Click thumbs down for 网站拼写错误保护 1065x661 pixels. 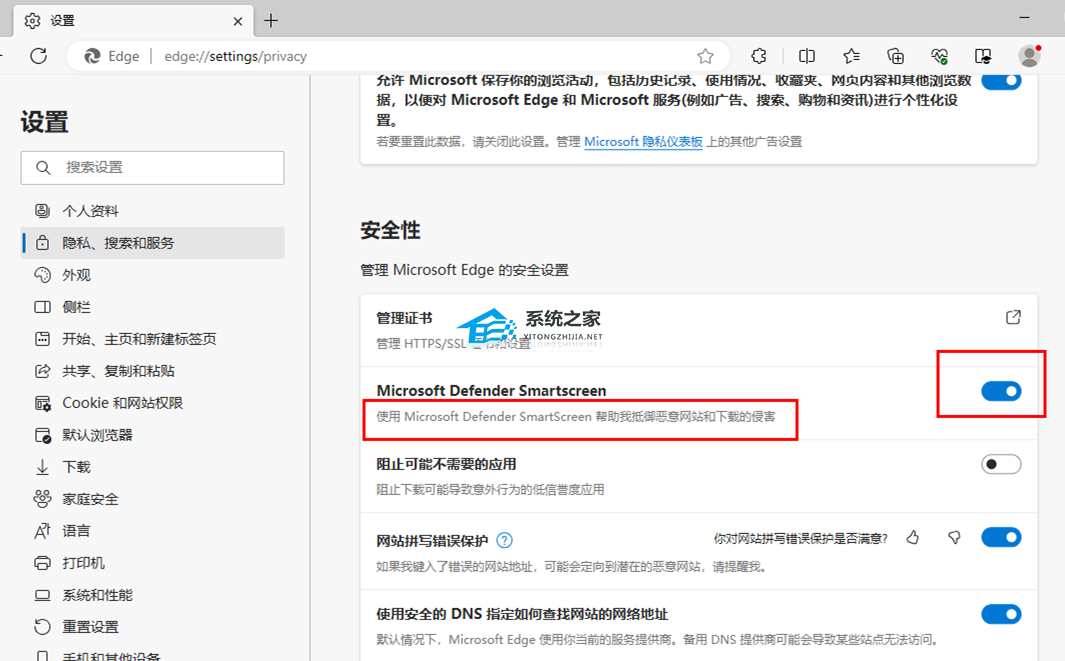point(954,538)
